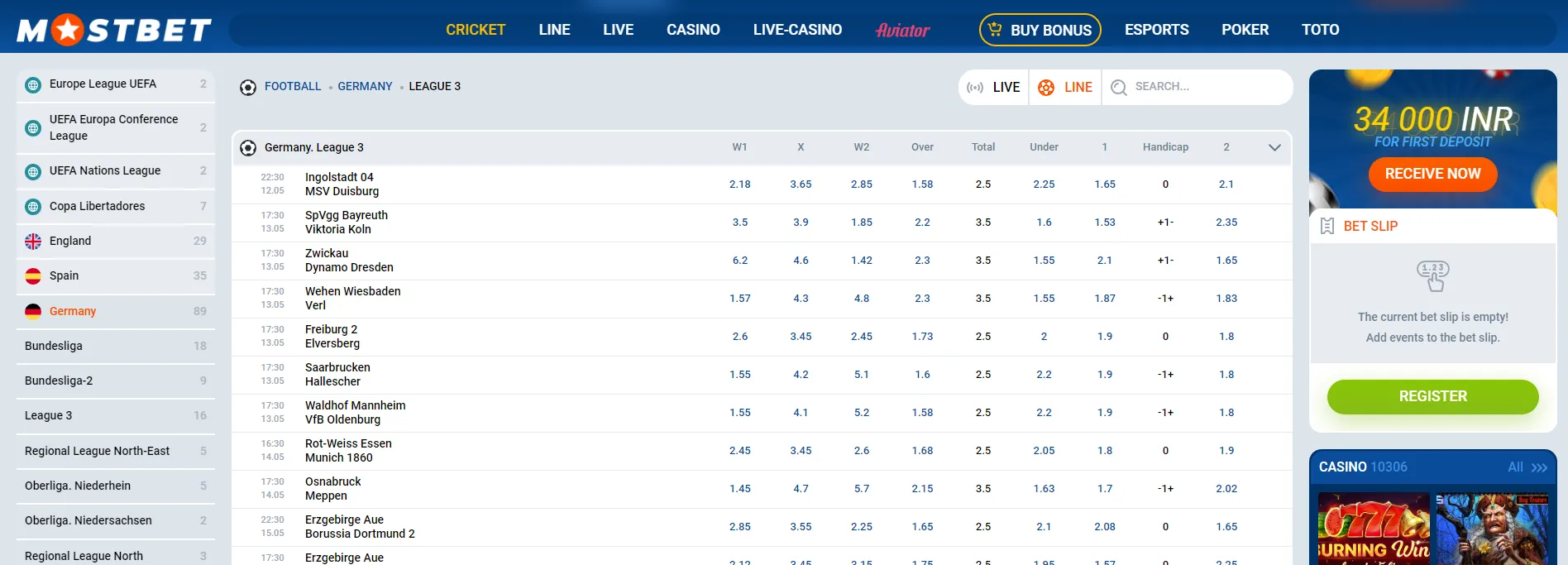Open the Poker section
This screenshot has height=565, width=1568.
(x=1245, y=30)
